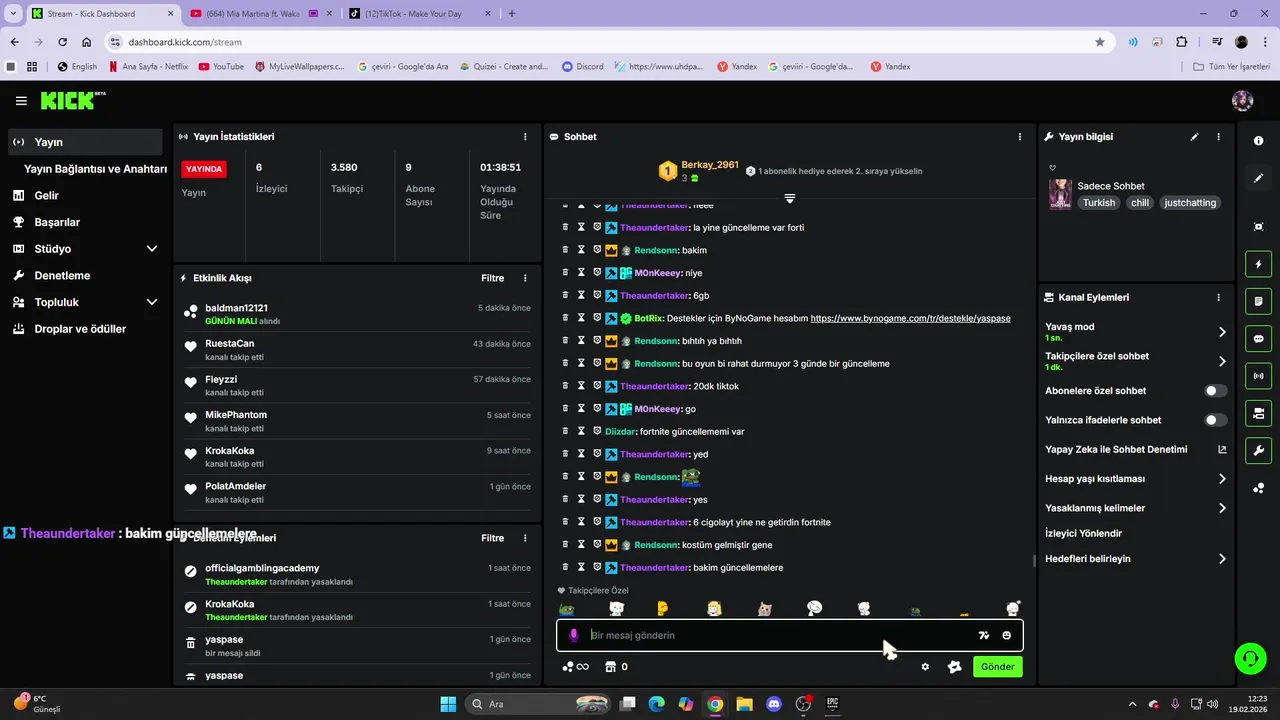Open the Netflix bookmark

[147, 67]
